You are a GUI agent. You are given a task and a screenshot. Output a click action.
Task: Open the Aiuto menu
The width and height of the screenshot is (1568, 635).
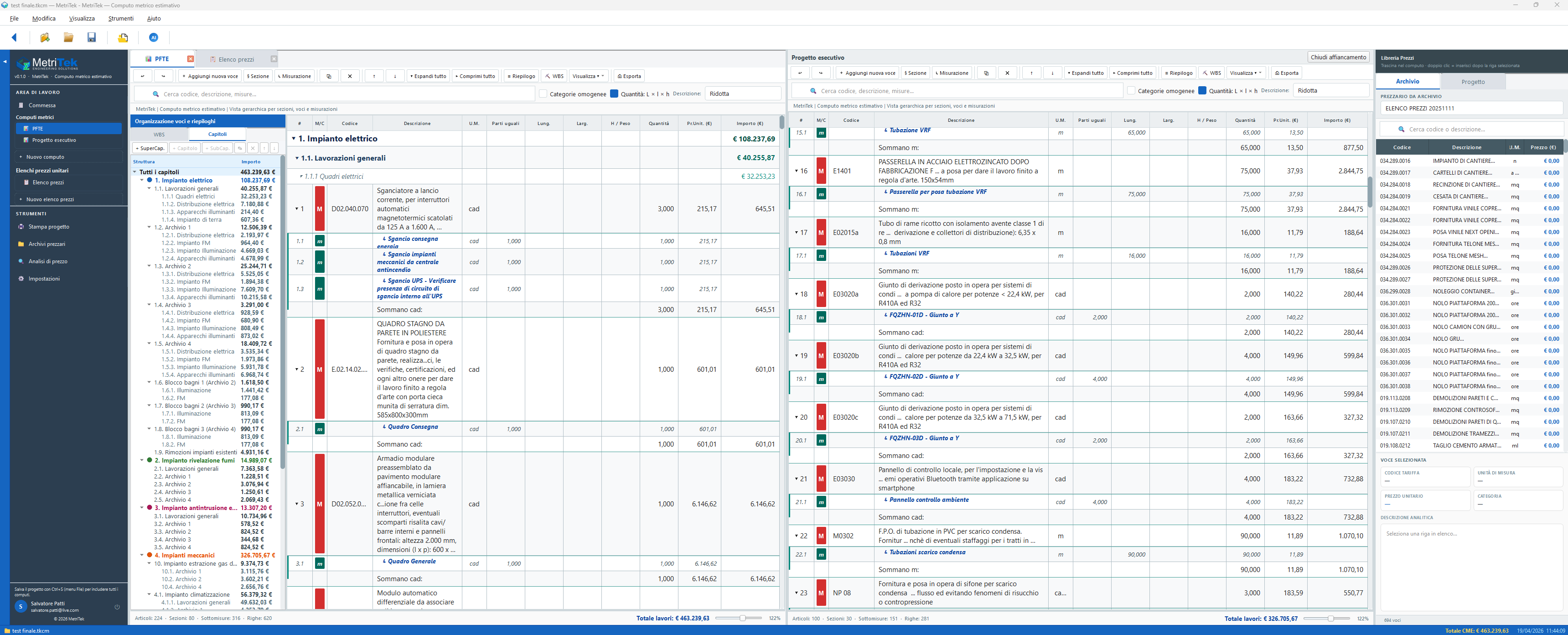(154, 18)
